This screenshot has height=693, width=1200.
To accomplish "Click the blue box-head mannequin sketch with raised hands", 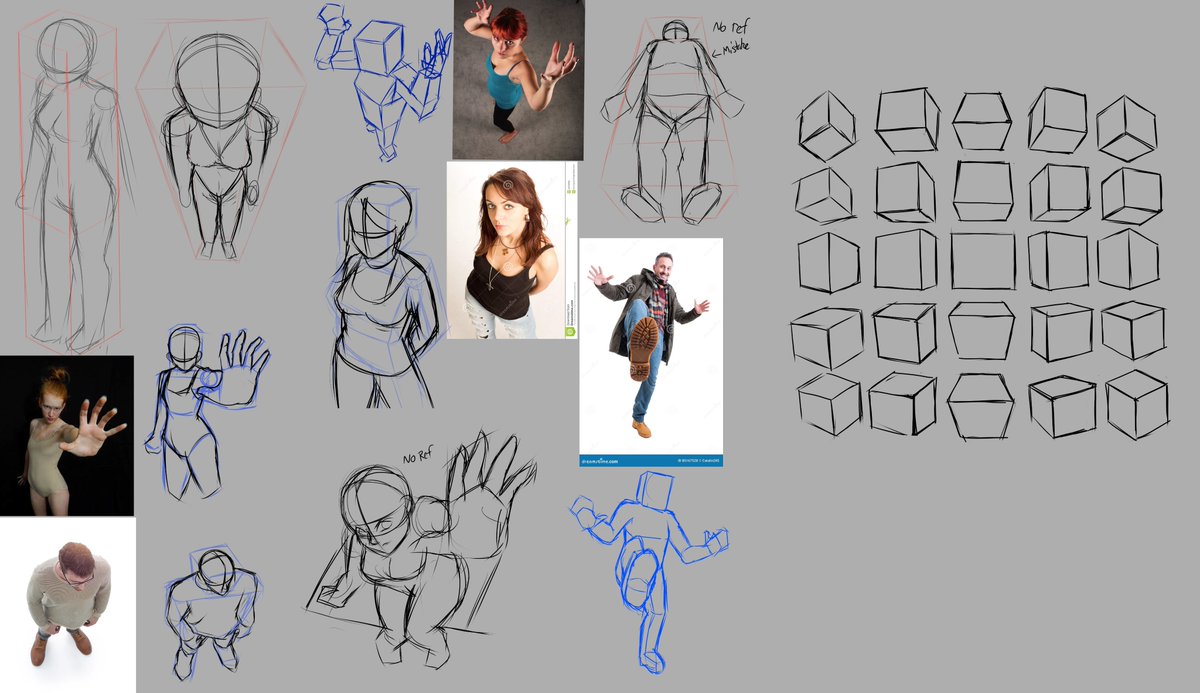I will click(x=385, y=80).
